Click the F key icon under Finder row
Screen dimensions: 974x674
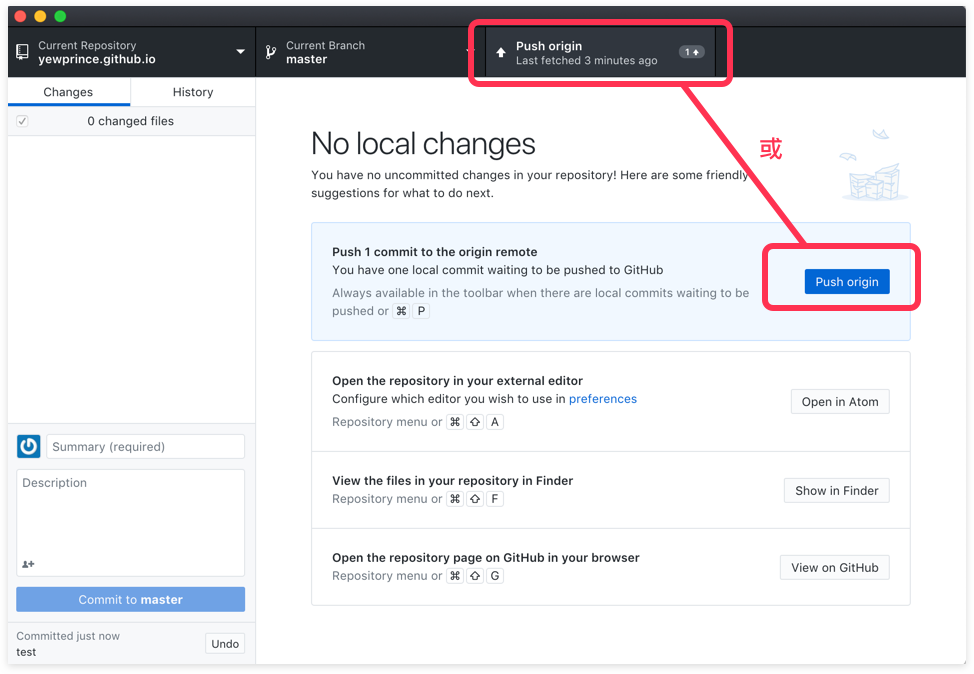[494, 499]
